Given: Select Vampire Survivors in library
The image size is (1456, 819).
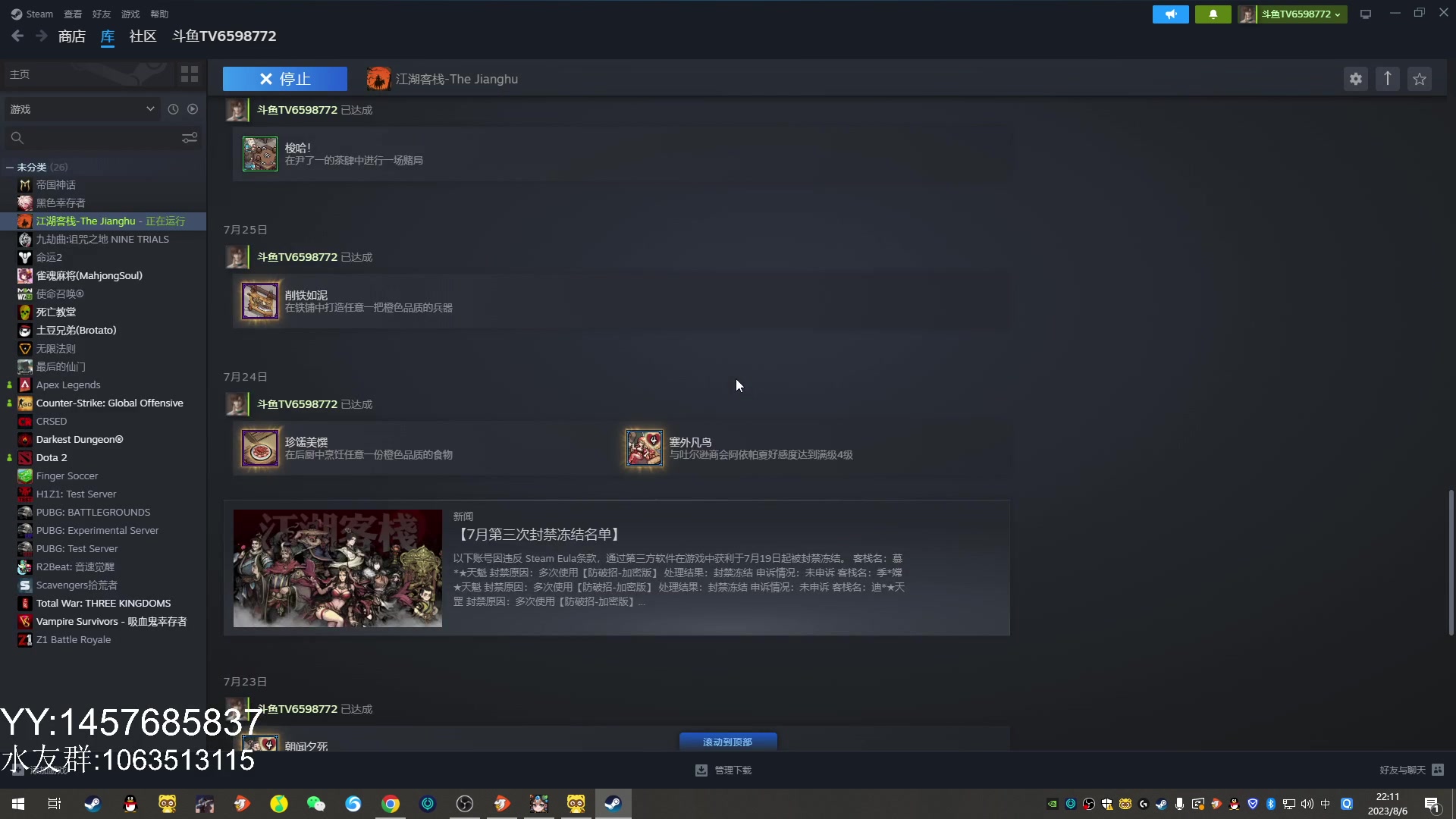Looking at the screenshot, I should [x=111, y=622].
